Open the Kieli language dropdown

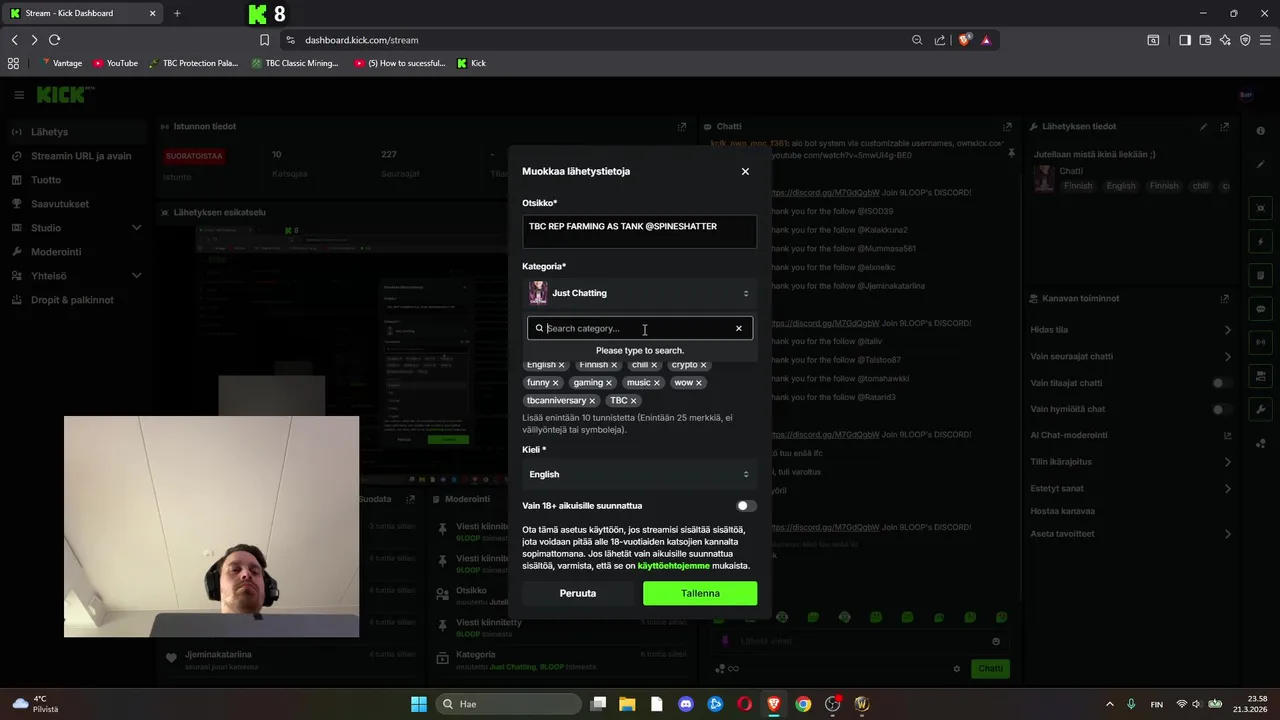pyautogui.click(x=639, y=474)
